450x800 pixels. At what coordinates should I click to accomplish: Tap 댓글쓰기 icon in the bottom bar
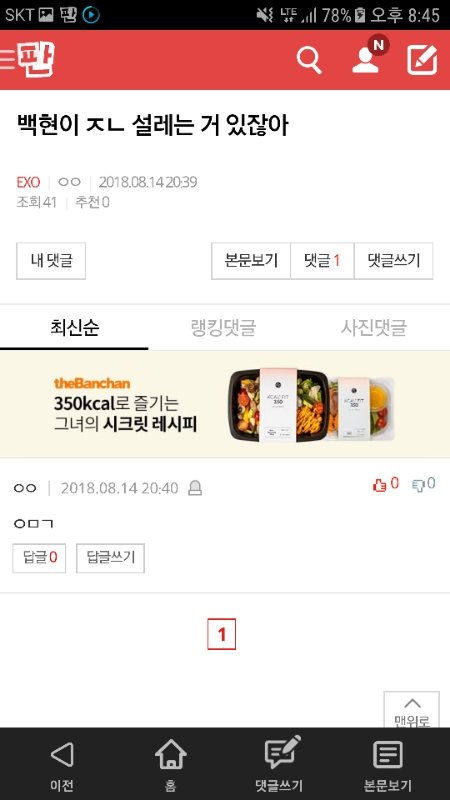tap(280, 764)
